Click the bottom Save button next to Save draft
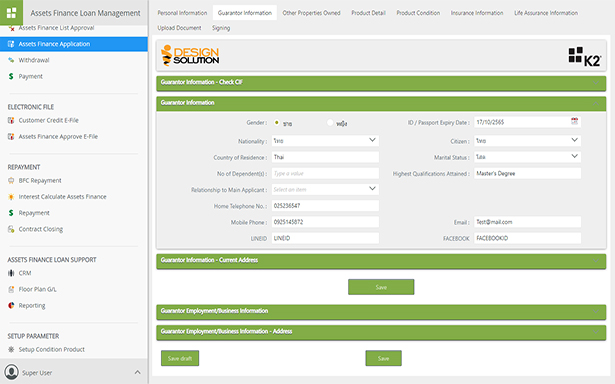 click(384, 358)
